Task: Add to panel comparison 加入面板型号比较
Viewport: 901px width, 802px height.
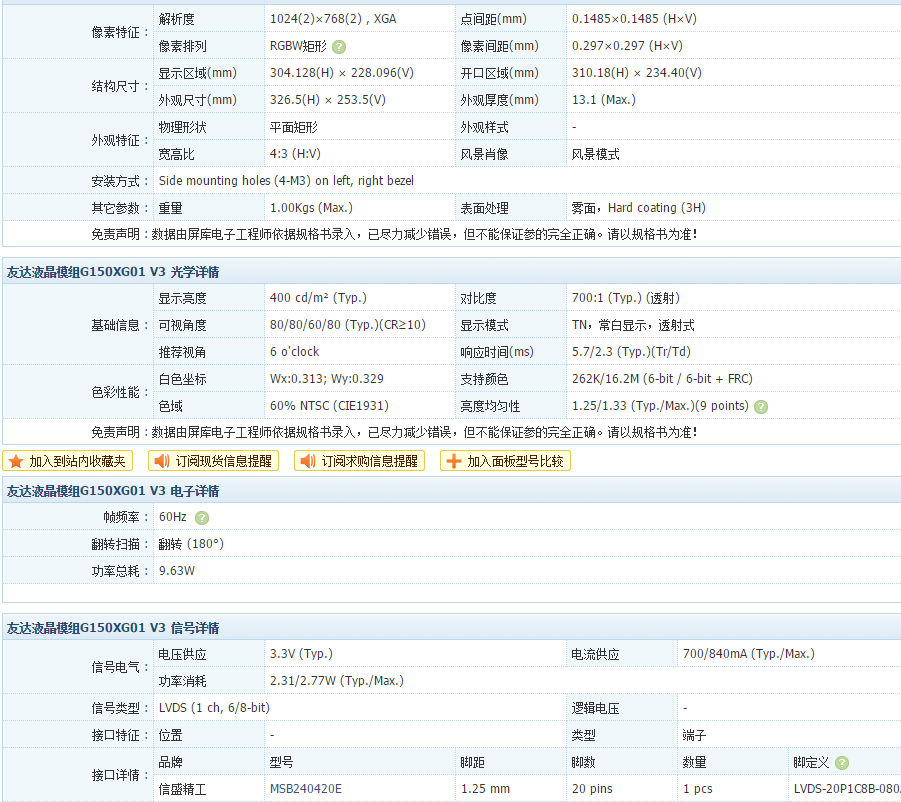Action: pyautogui.click(x=506, y=461)
